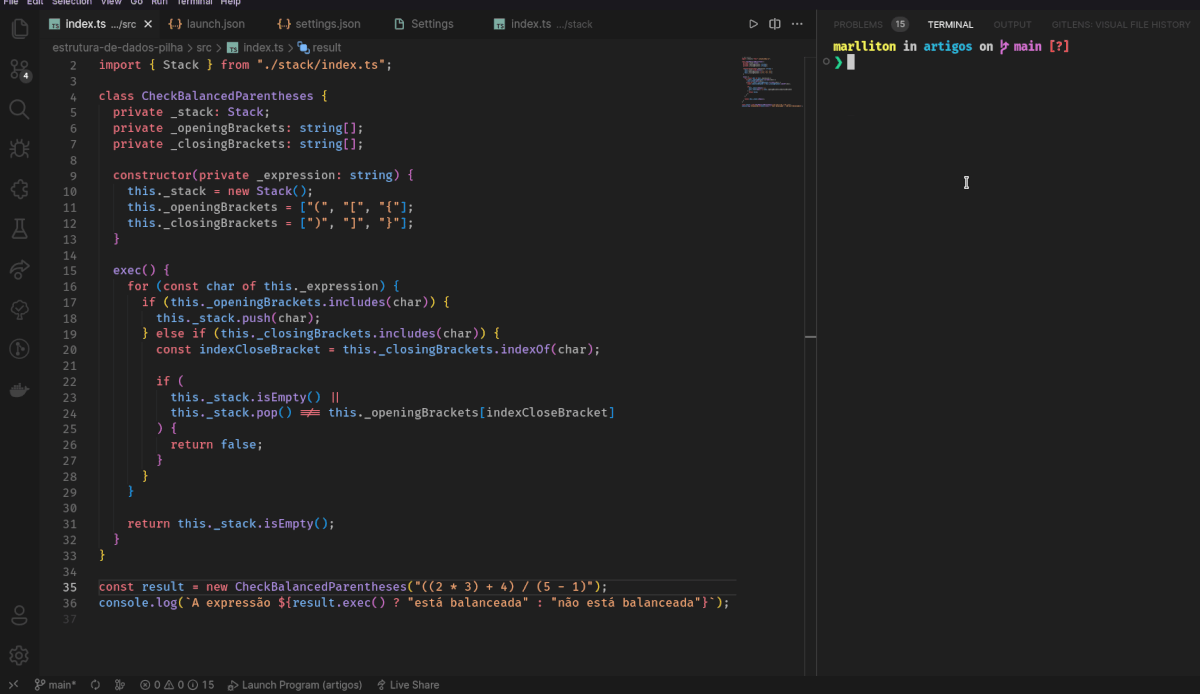This screenshot has height=694, width=1200.
Task: Click 'src' breadcrumb to expand folder
Action: coord(203,47)
